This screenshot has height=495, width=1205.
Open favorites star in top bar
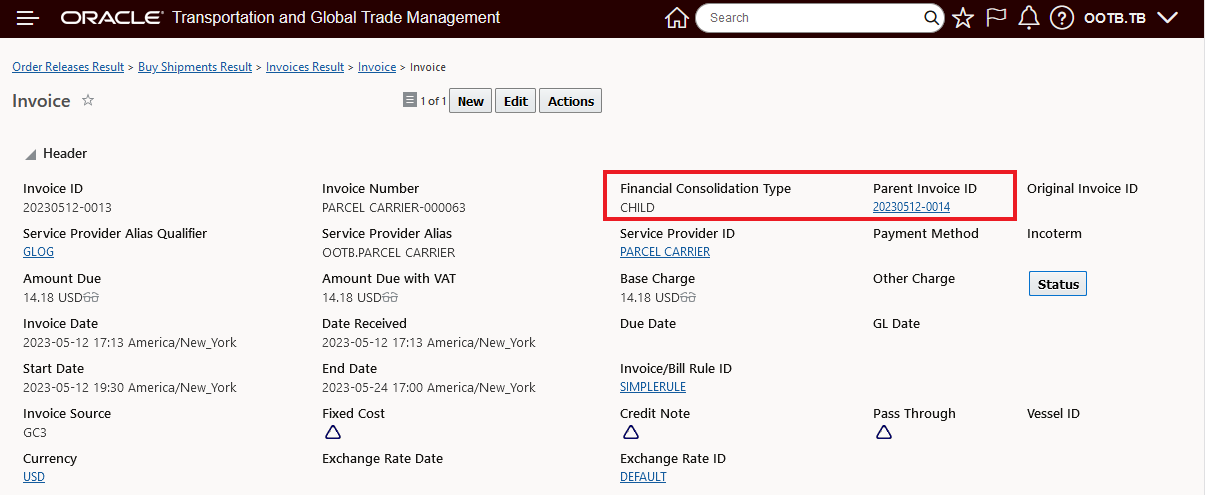tap(963, 18)
